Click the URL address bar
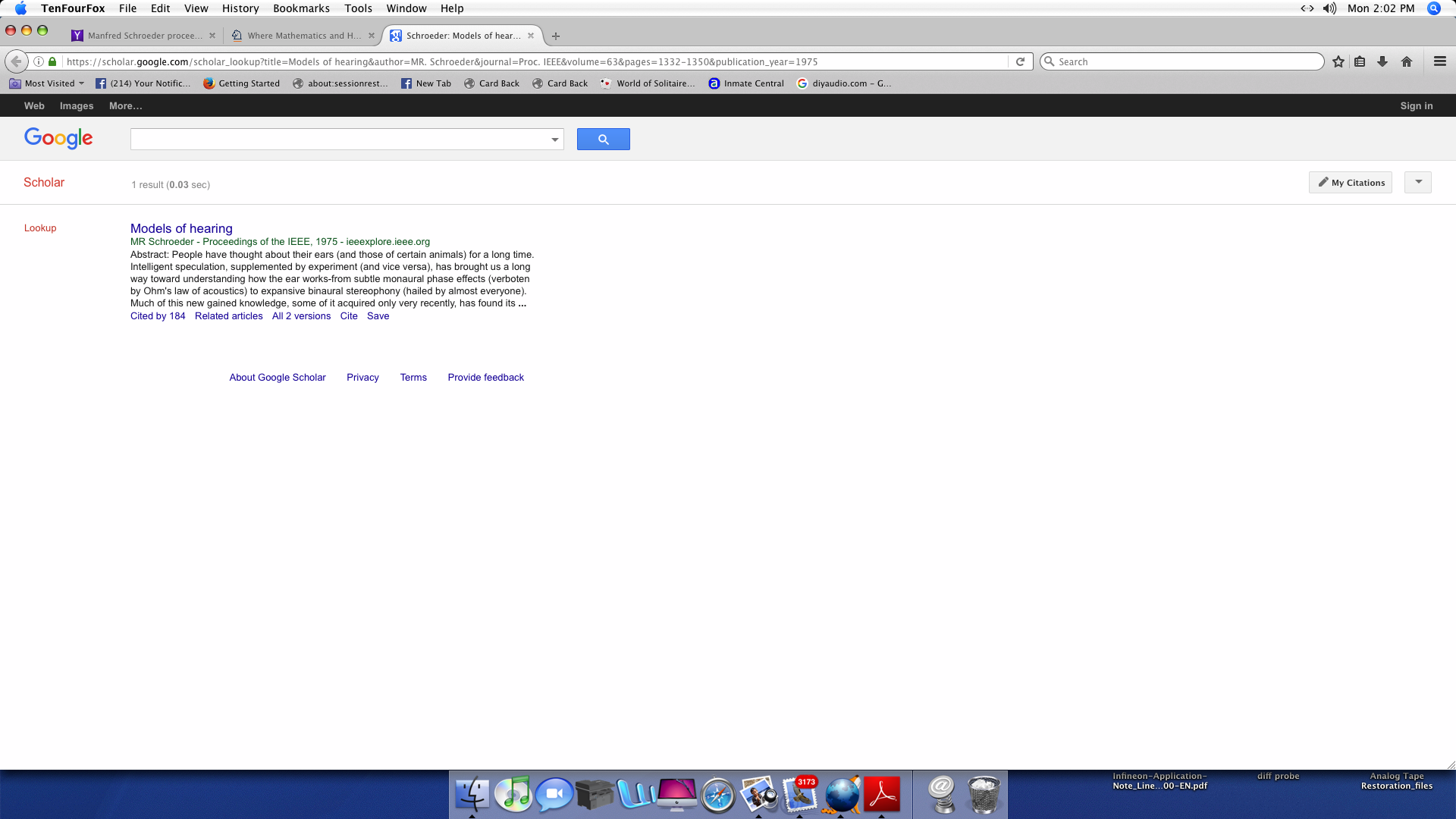 [535, 61]
